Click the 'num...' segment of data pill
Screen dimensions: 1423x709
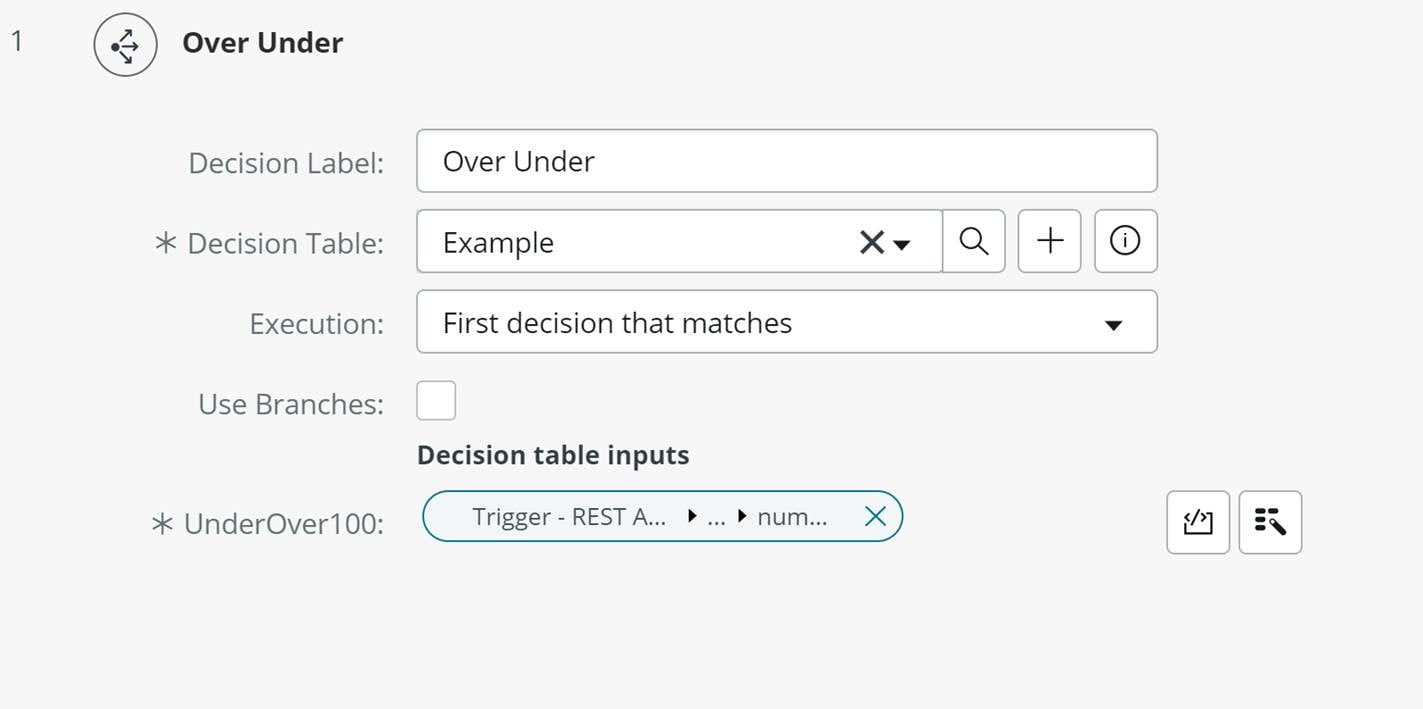[x=792, y=517]
